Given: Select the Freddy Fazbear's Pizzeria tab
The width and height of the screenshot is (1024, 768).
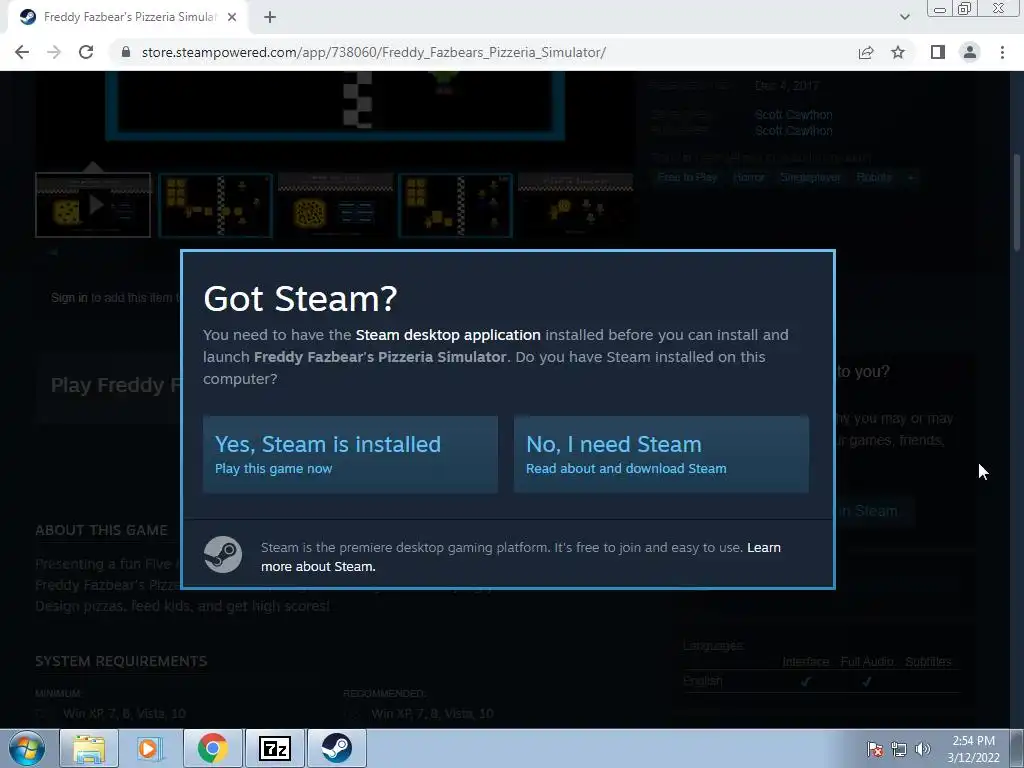Looking at the screenshot, I should tap(127, 17).
